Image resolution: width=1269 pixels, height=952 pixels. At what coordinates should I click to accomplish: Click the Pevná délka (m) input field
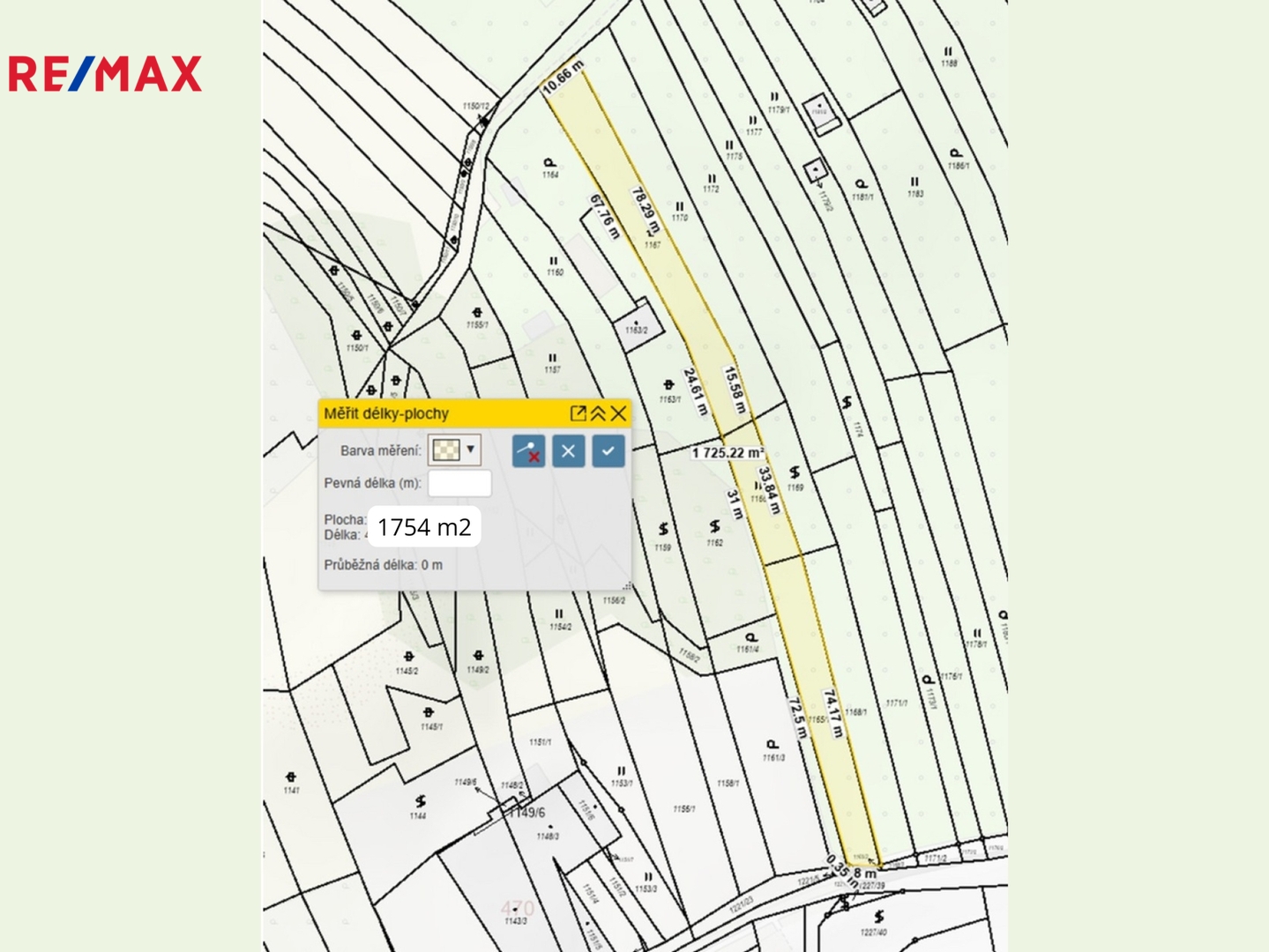[459, 483]
